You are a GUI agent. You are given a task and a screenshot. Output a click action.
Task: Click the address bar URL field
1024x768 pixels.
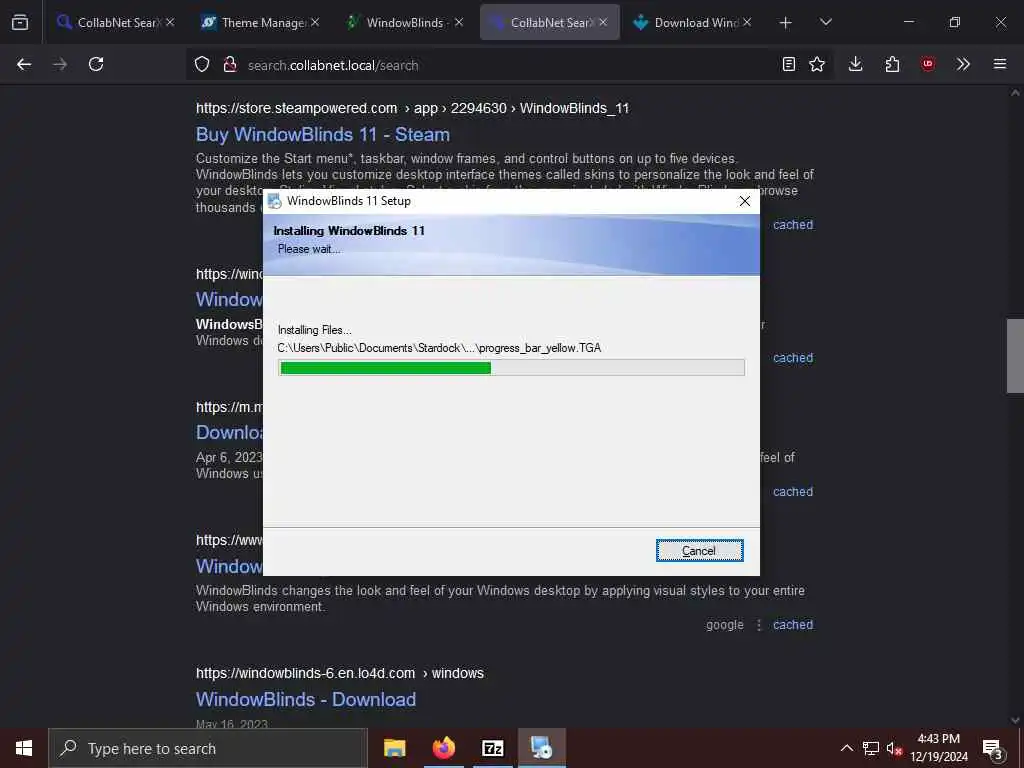(509, 65)
